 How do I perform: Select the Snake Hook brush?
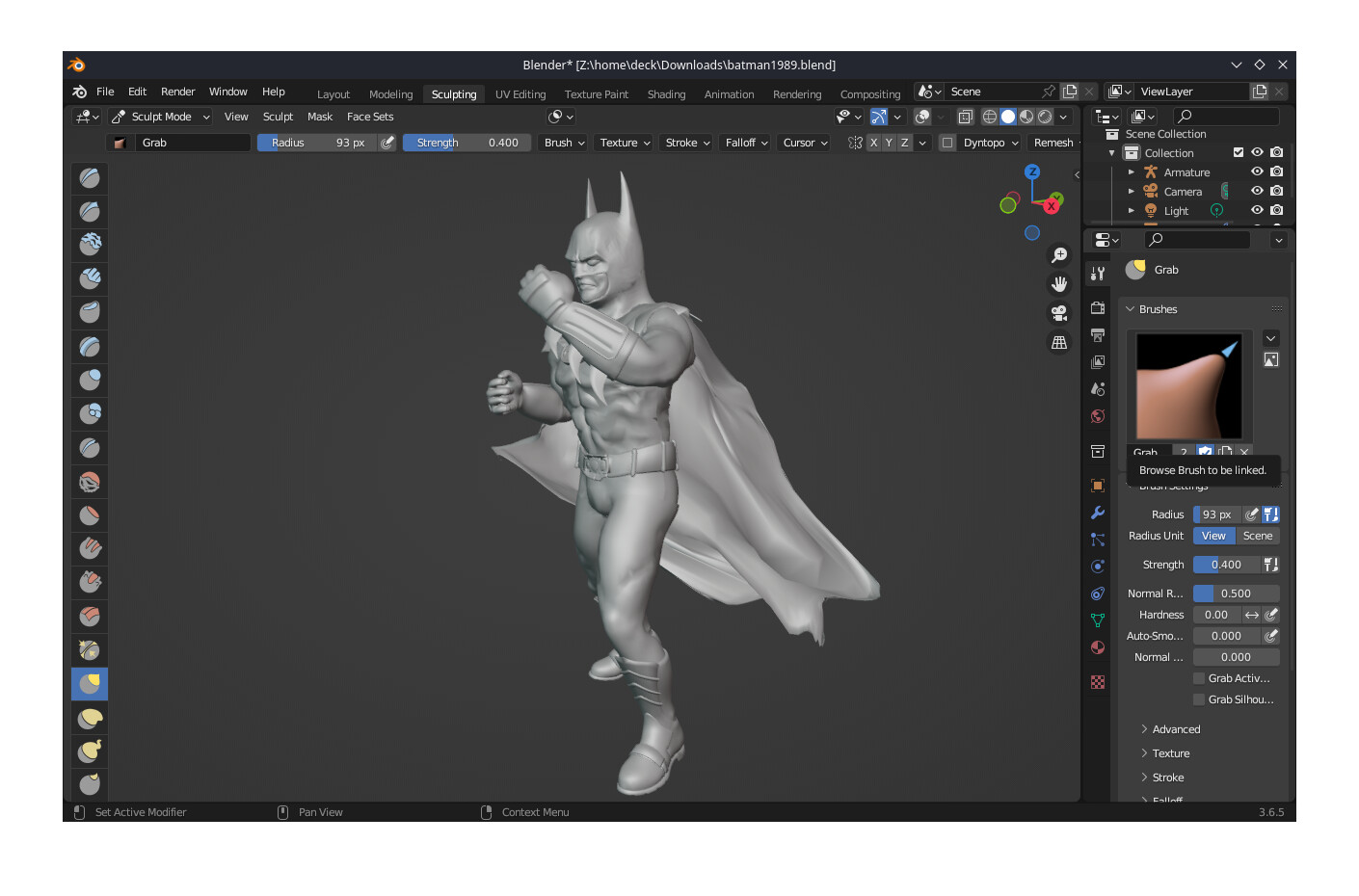click(90, 751)
